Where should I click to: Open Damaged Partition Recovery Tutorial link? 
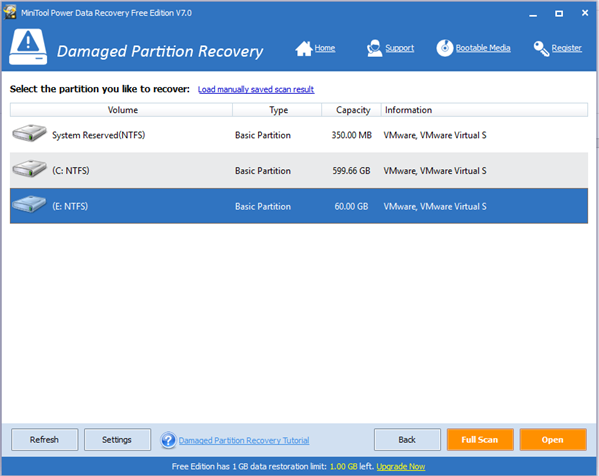point(244,440)
